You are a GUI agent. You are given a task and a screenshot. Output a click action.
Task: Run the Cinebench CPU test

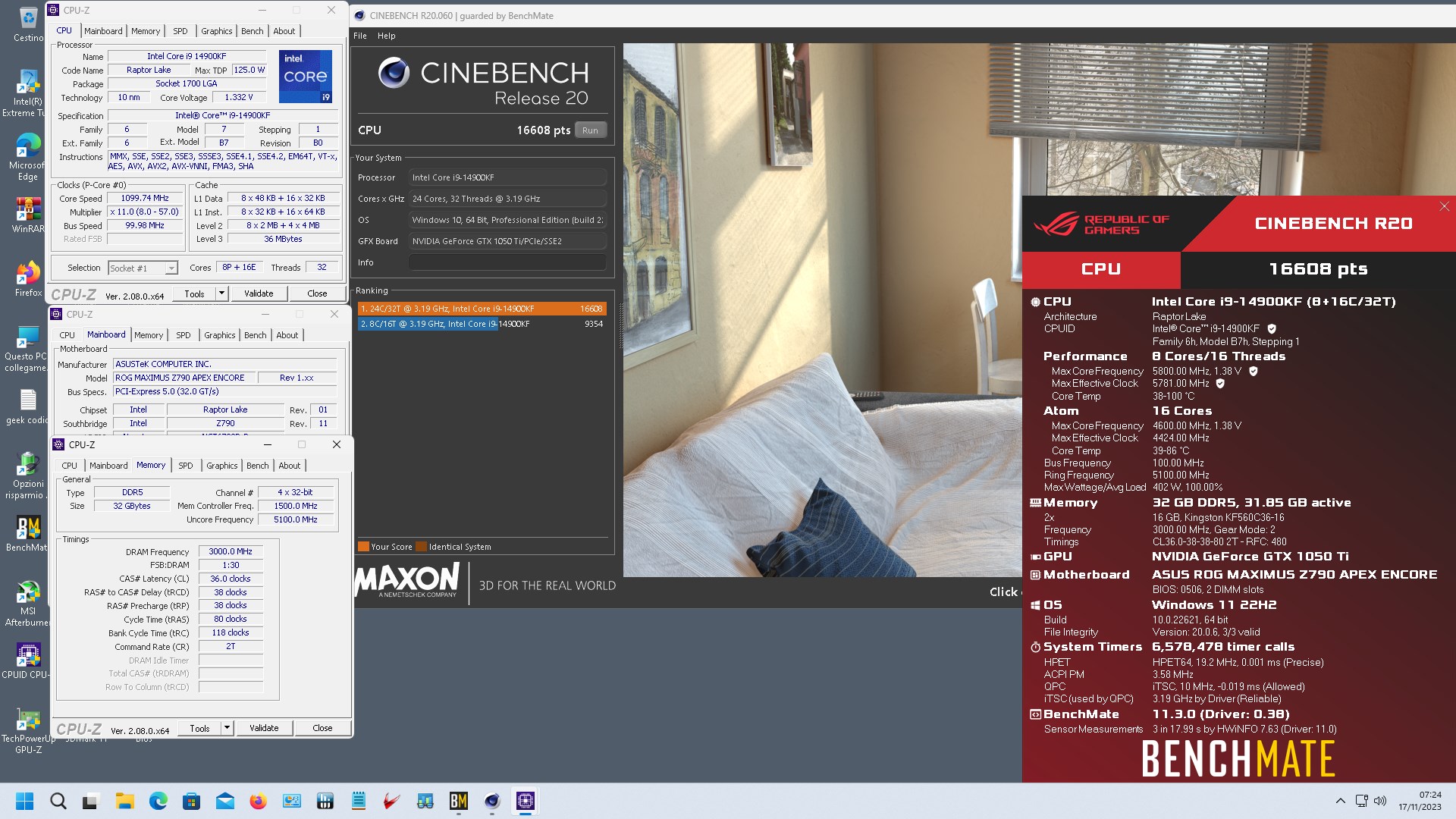click(x=590, y=130)
